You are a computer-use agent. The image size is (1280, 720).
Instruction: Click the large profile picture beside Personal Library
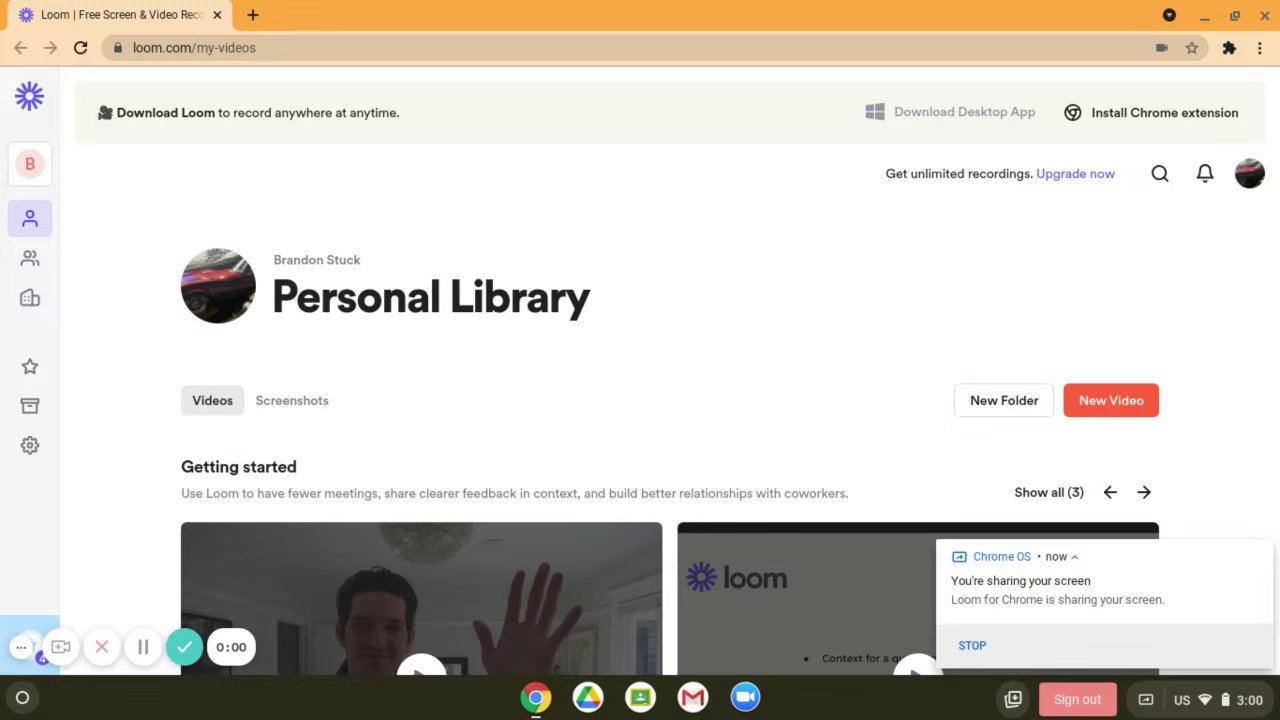coord(218,286)
